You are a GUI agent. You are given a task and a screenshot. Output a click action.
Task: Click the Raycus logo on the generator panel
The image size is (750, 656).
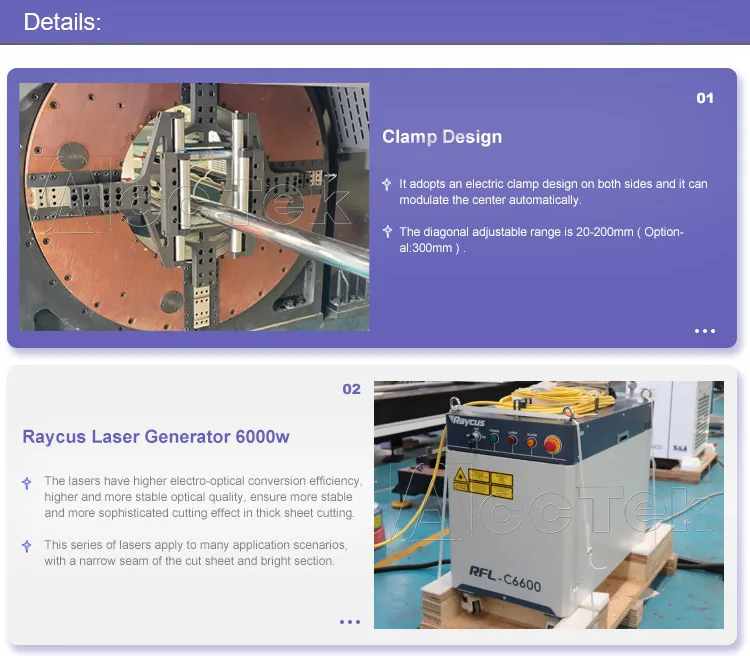pyautogui.click(x=468, y=421)
